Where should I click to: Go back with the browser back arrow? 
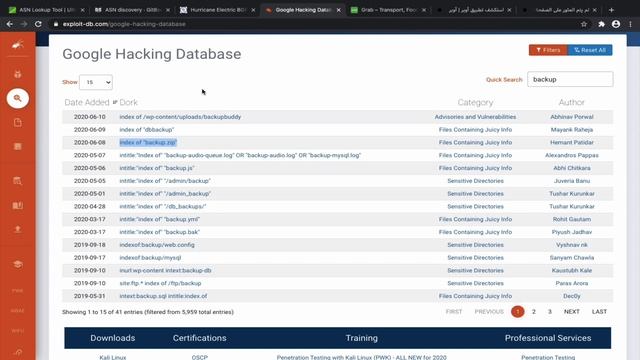tap(9, 24)
